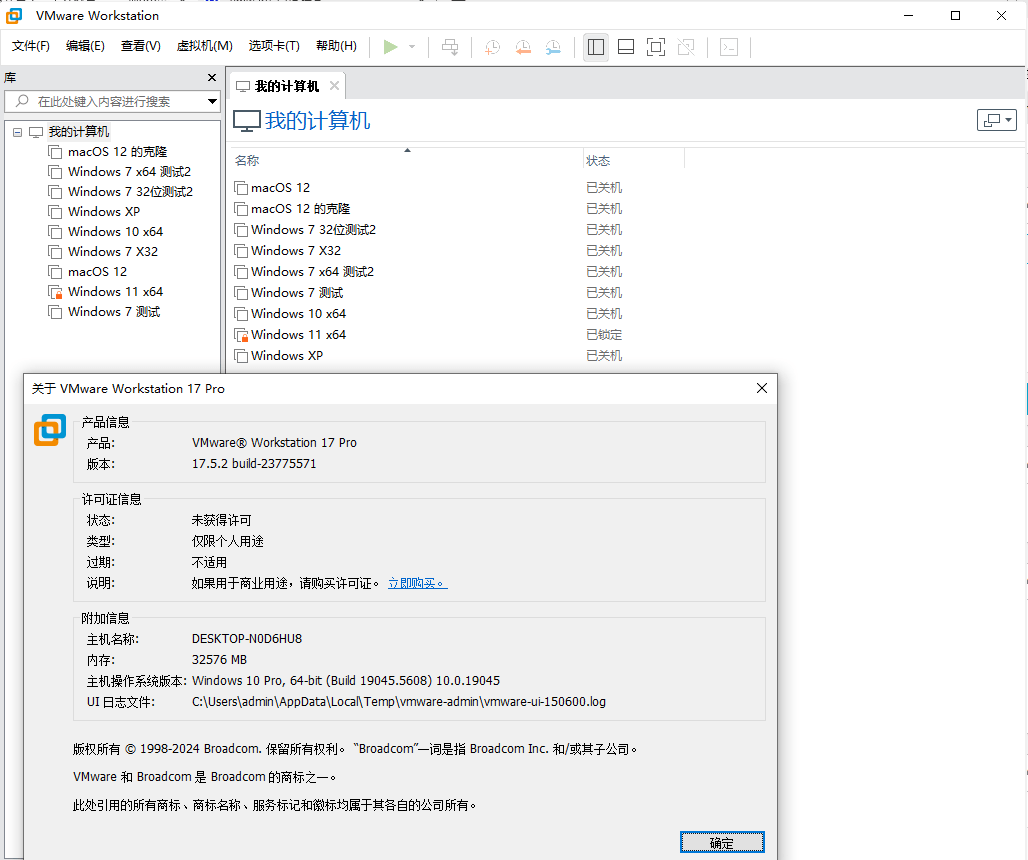Click the console view toolbar icon
1028x860 pixels.
click(x=729, y=47)
